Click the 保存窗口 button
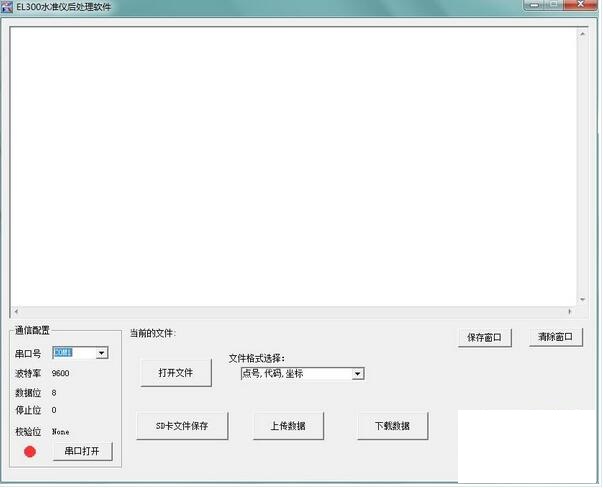The image size is (603, 488). (x=484, y=338)
